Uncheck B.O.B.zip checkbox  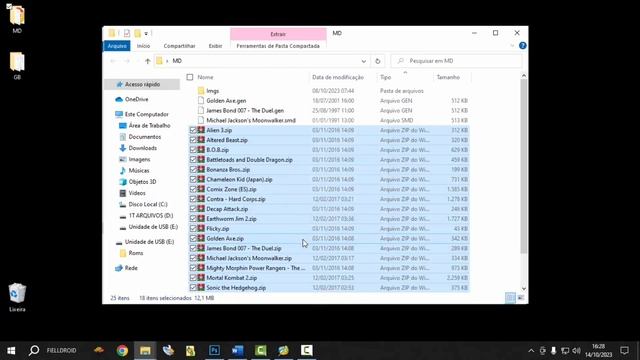pos(193,150)
